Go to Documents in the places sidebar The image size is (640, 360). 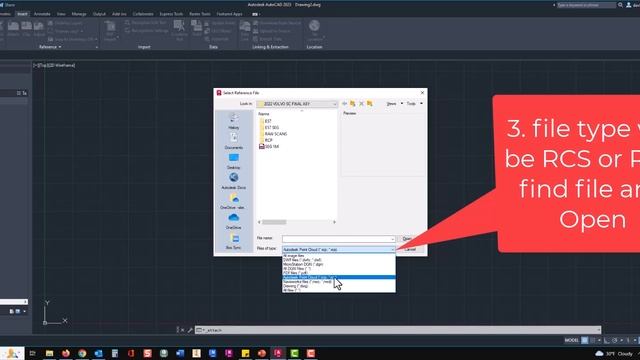[233, 141]
